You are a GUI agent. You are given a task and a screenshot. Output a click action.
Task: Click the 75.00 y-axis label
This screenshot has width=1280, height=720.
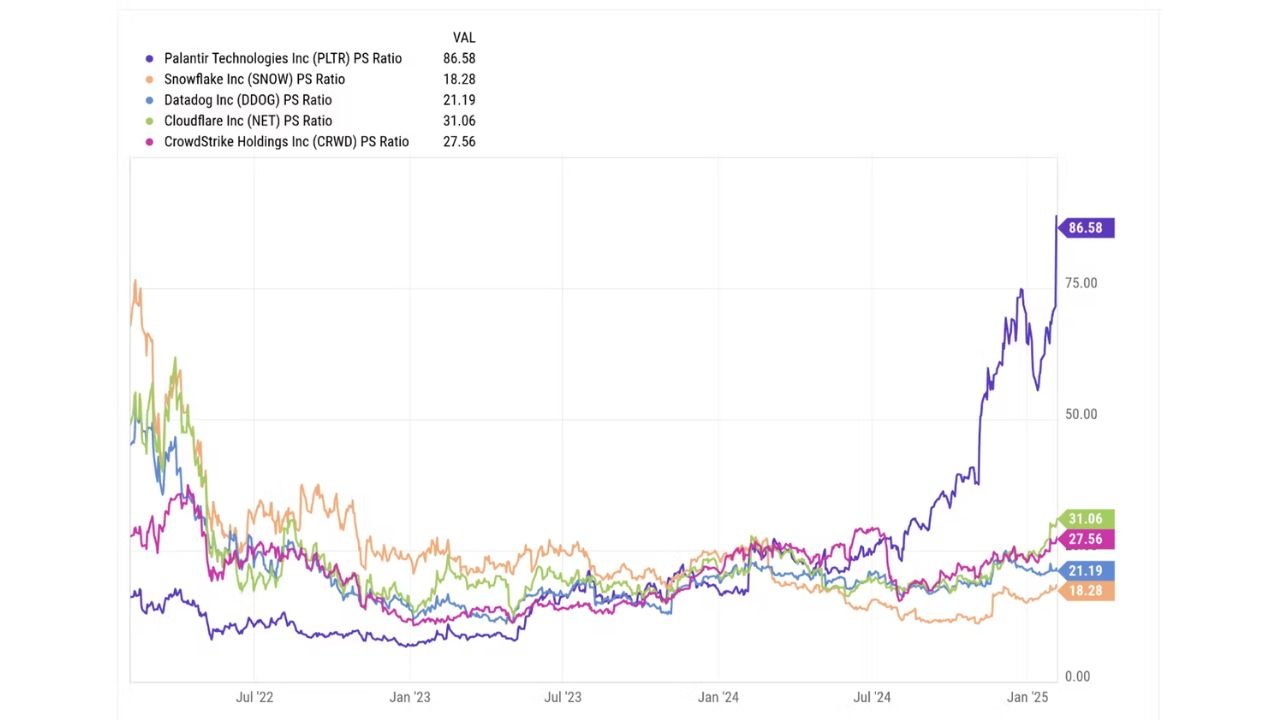tap(1081, 283)
